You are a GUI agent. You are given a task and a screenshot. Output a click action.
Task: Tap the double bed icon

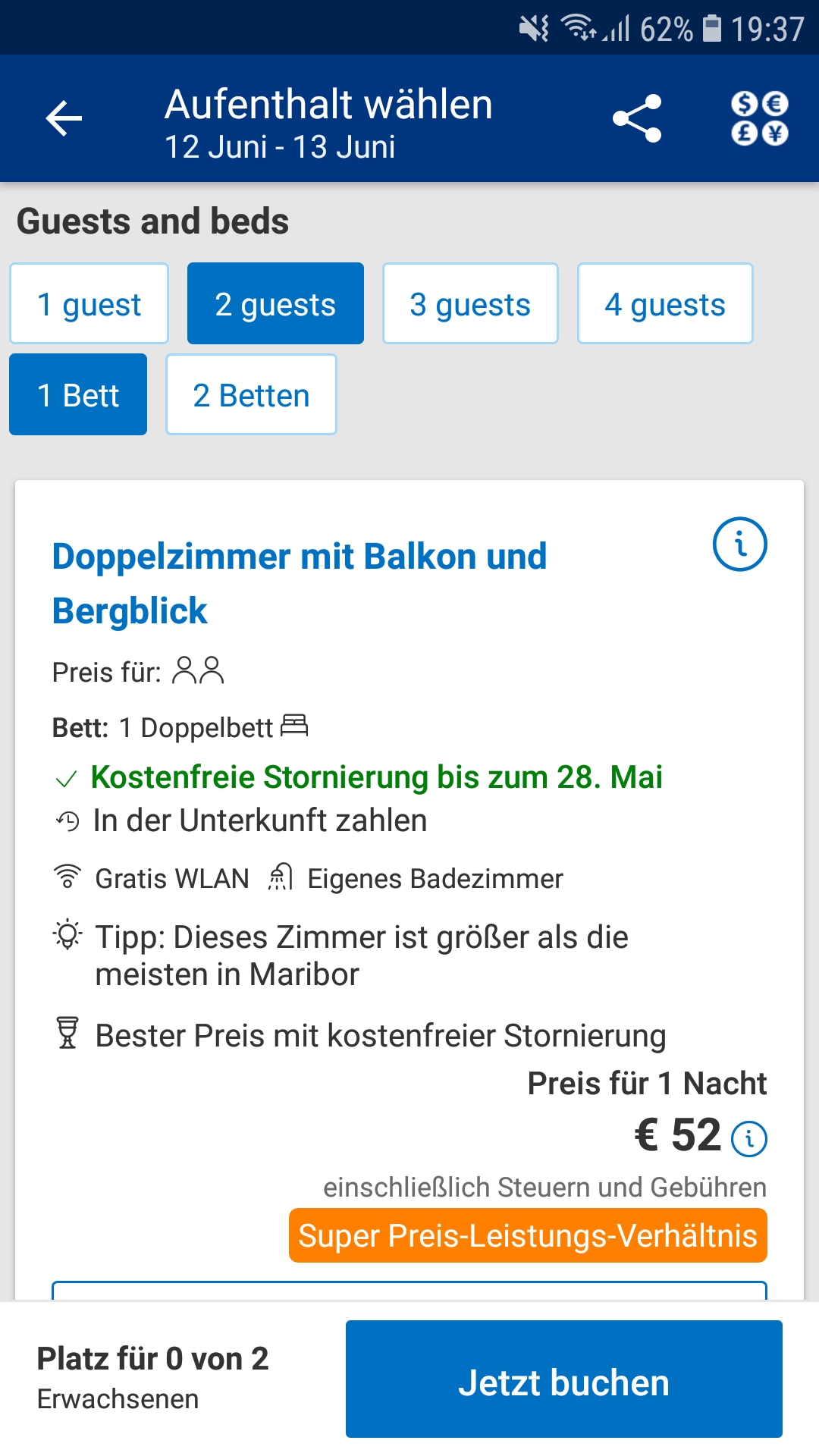[294, 726]
